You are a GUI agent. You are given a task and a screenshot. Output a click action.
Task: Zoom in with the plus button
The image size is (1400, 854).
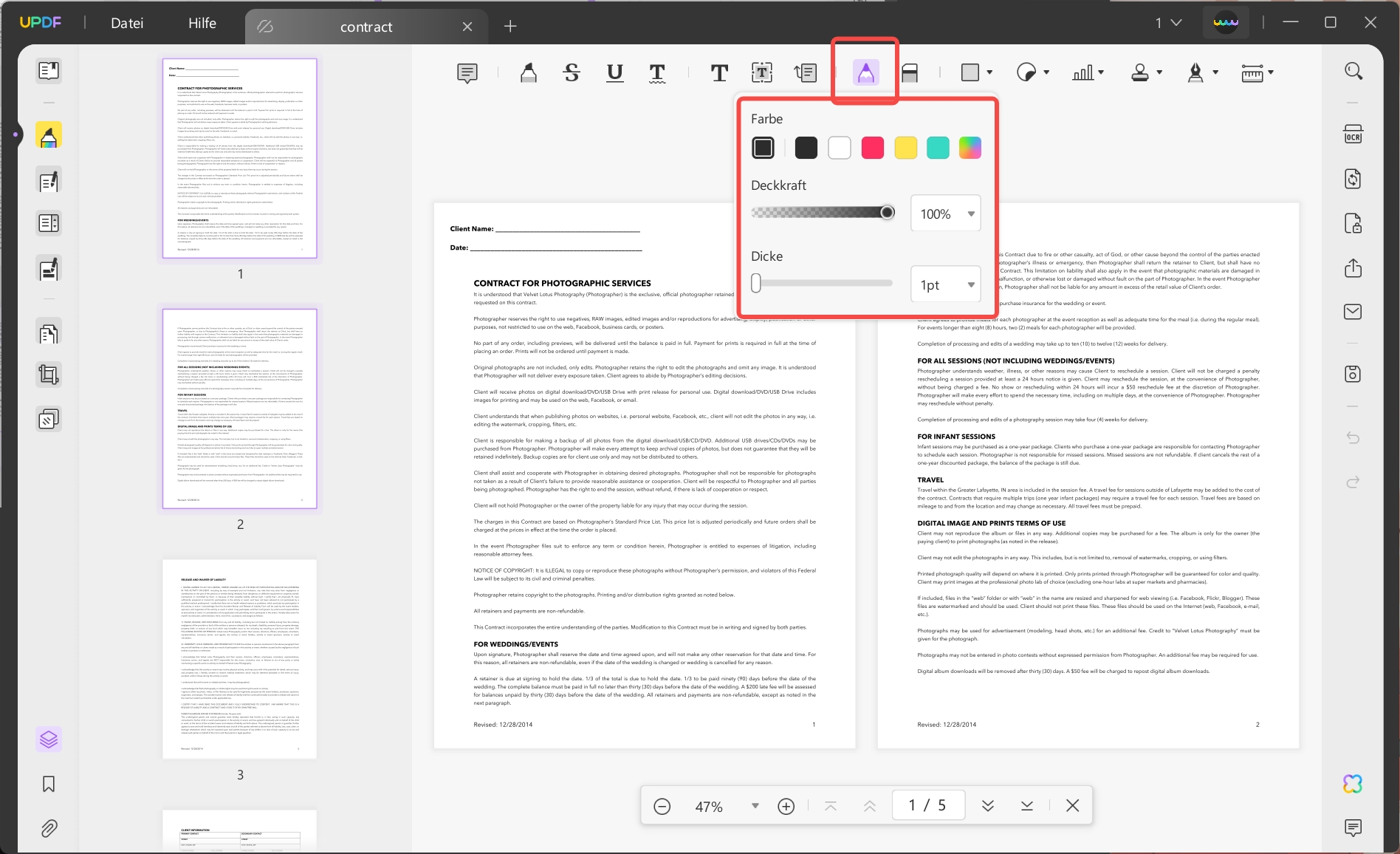click(786, 806)
